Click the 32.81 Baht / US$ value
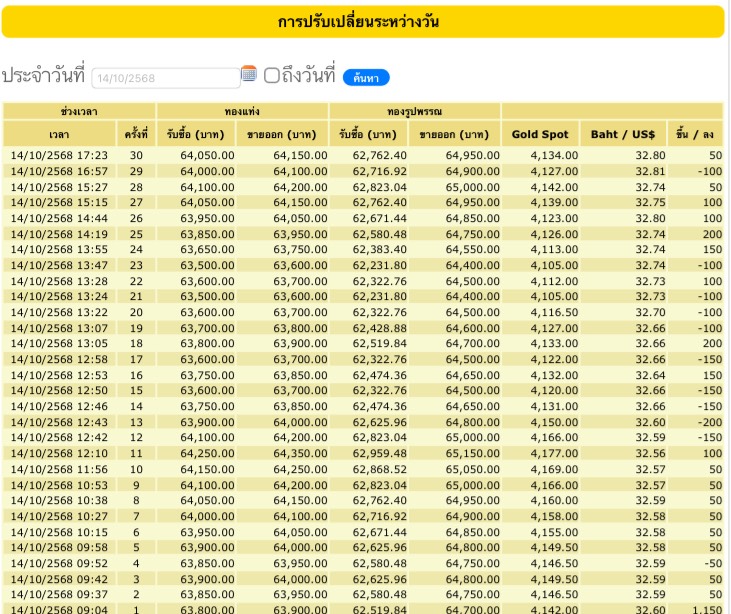This screenshot has height=614, width=731. coord(650,171)
